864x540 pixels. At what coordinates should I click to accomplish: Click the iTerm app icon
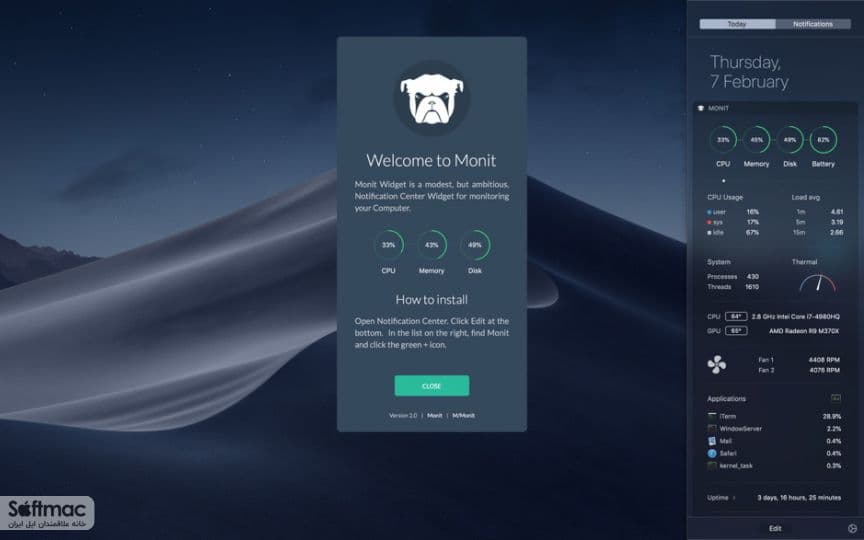(712, 417)
